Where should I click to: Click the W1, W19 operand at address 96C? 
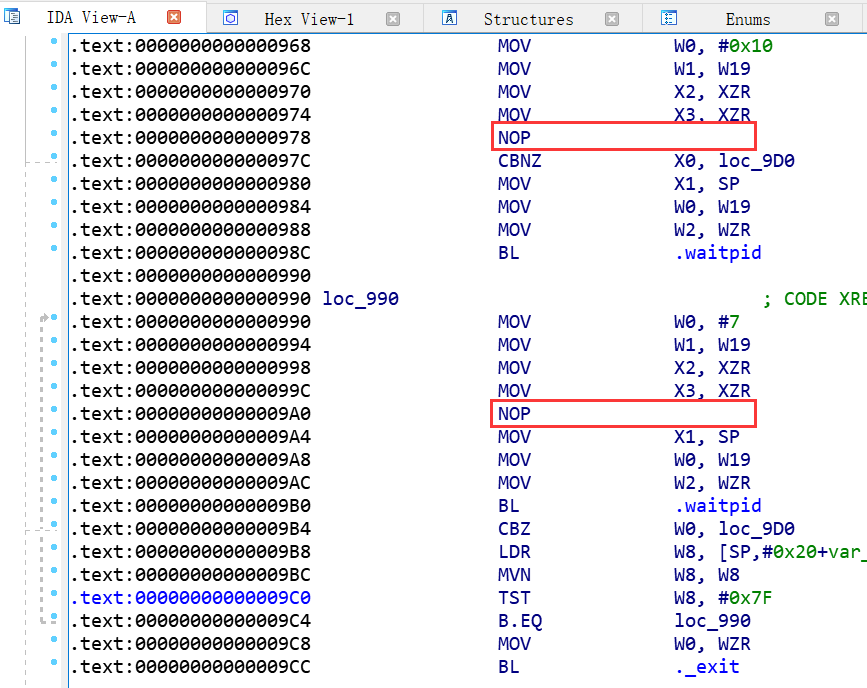712,69
